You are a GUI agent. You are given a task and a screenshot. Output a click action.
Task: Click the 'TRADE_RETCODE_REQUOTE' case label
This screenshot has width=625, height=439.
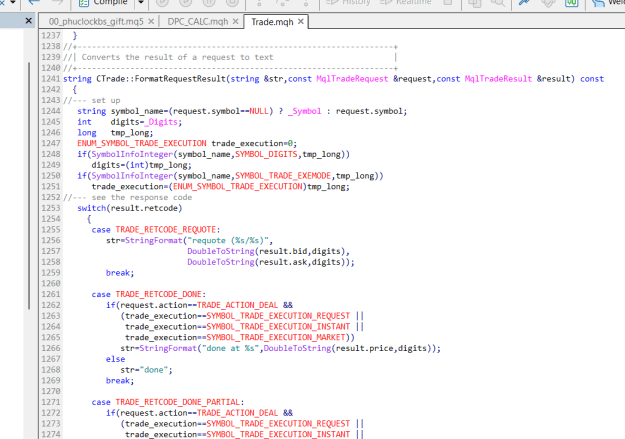pos(165,230)
